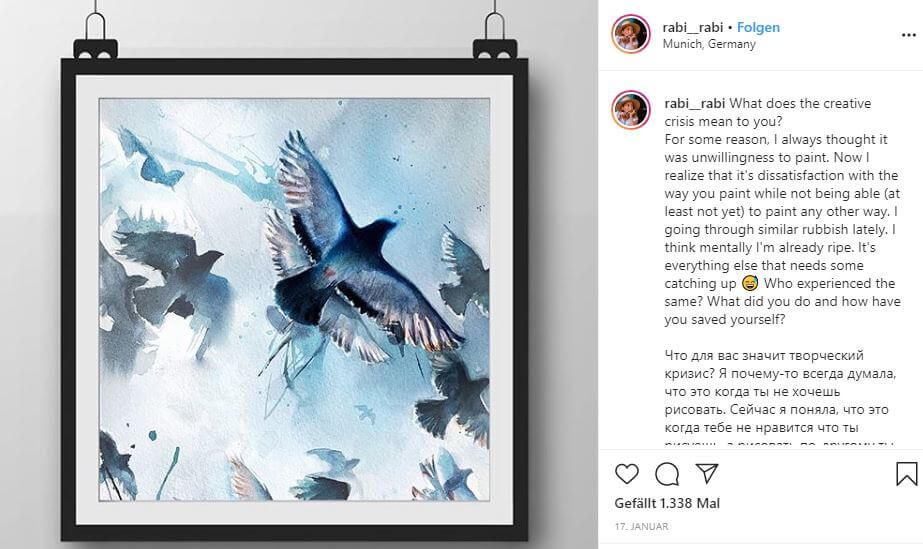The image size is (923, 549).
Task: Click English caption about creative crisis
Action: pyautogui.click(x=782, y=211)
